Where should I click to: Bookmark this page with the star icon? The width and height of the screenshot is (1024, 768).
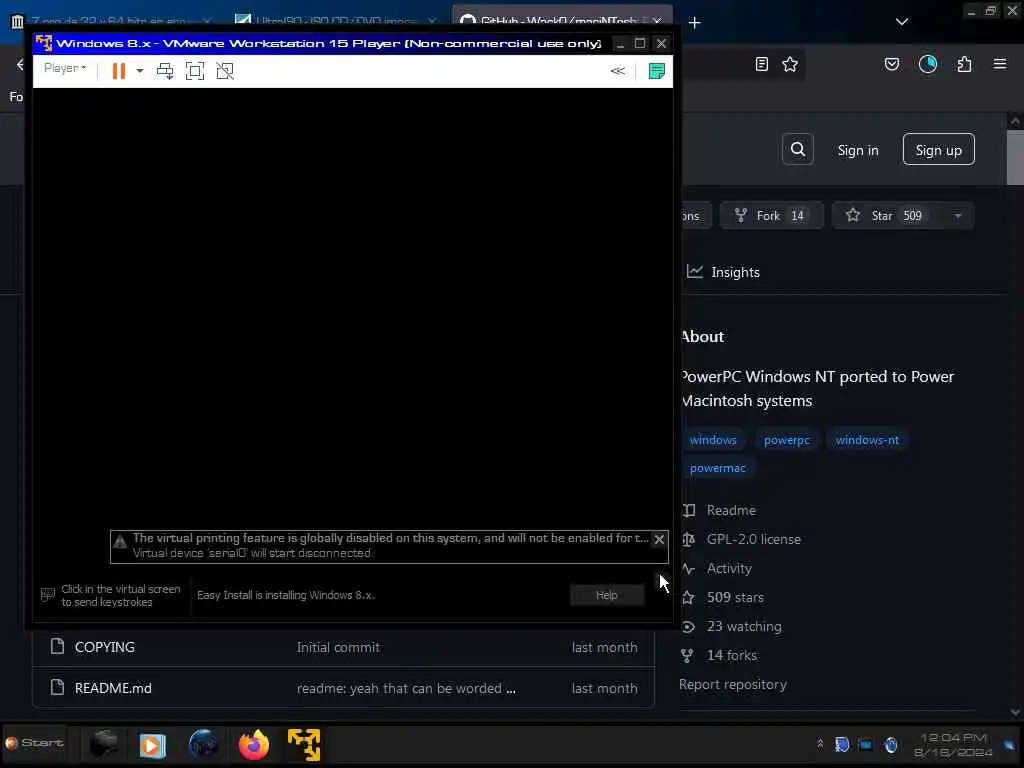click(x=790, y=64)
